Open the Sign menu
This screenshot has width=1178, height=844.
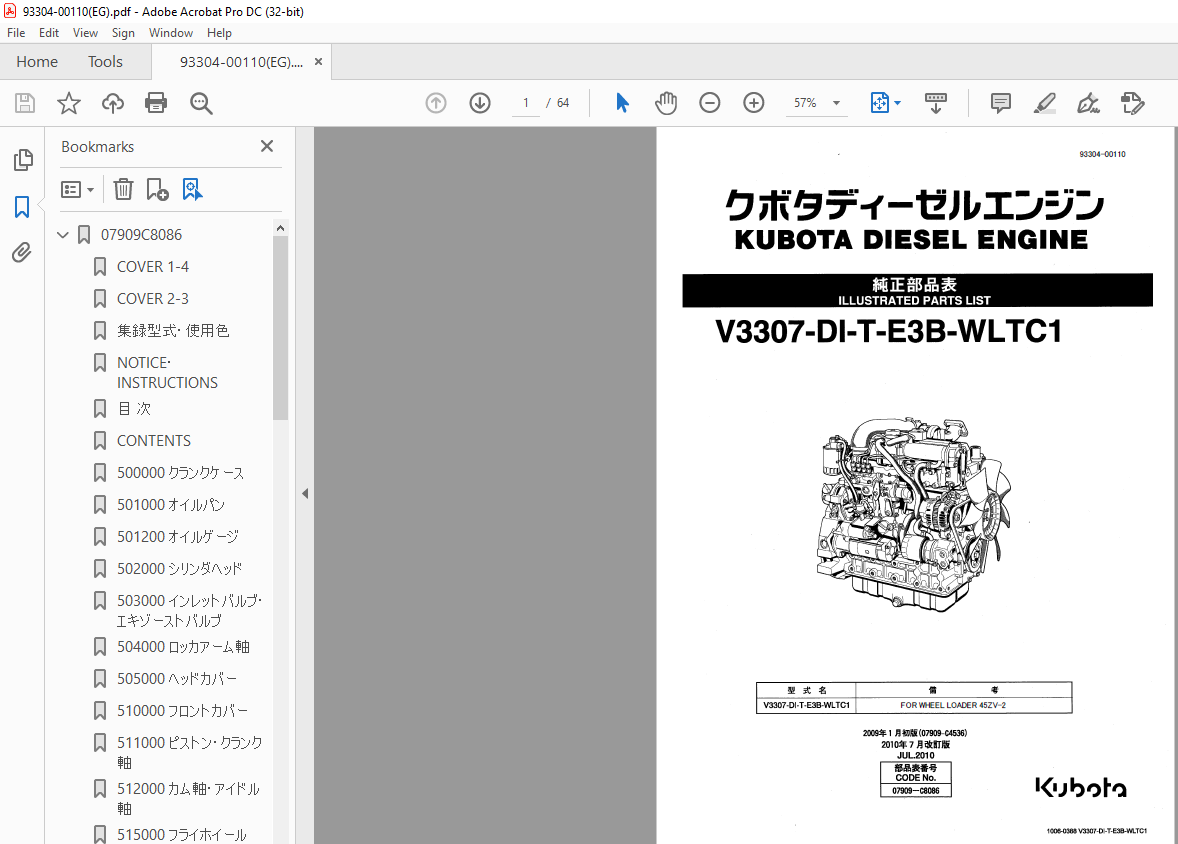click(123, 33)
